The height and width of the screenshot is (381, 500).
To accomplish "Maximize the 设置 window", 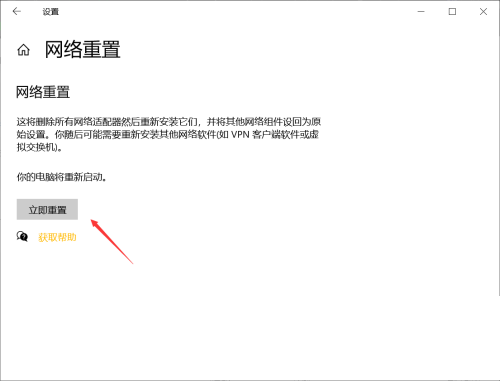I will tap(452, 12).
